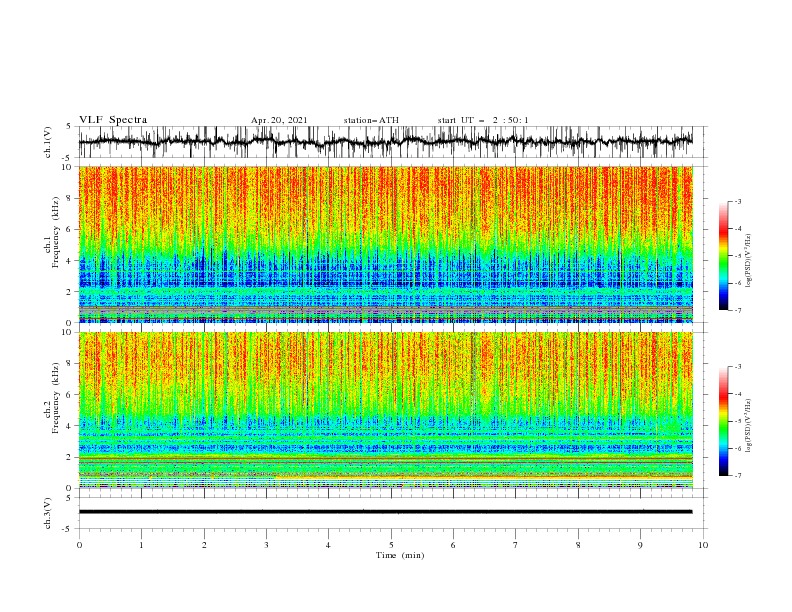Click time axis tick label "7"
The width and height of the screenshot is (792, 612).
516,545
